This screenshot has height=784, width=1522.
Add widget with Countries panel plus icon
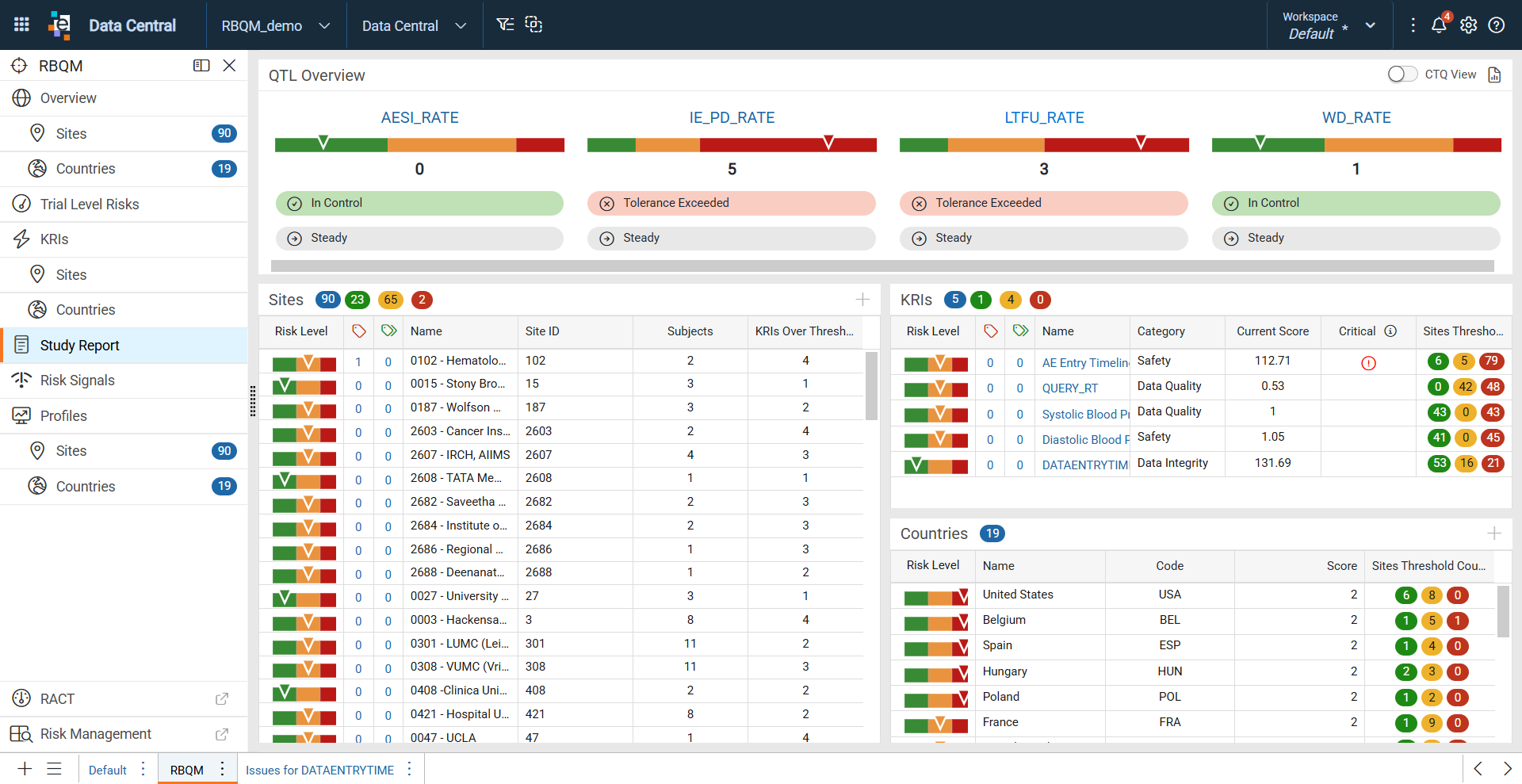pyautogui.click(x=1494, y=534)
